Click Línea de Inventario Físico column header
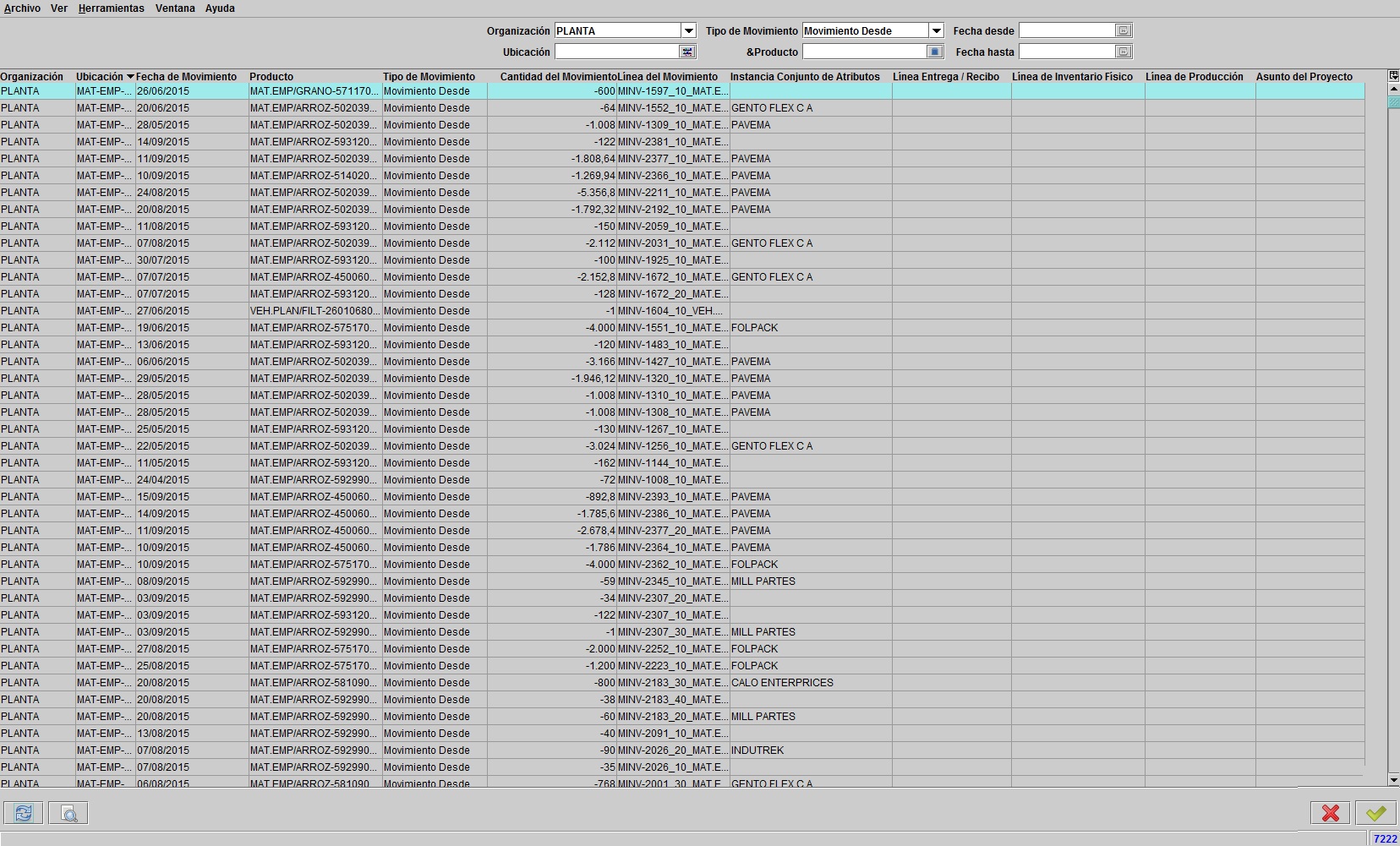 pos(1078,77)
